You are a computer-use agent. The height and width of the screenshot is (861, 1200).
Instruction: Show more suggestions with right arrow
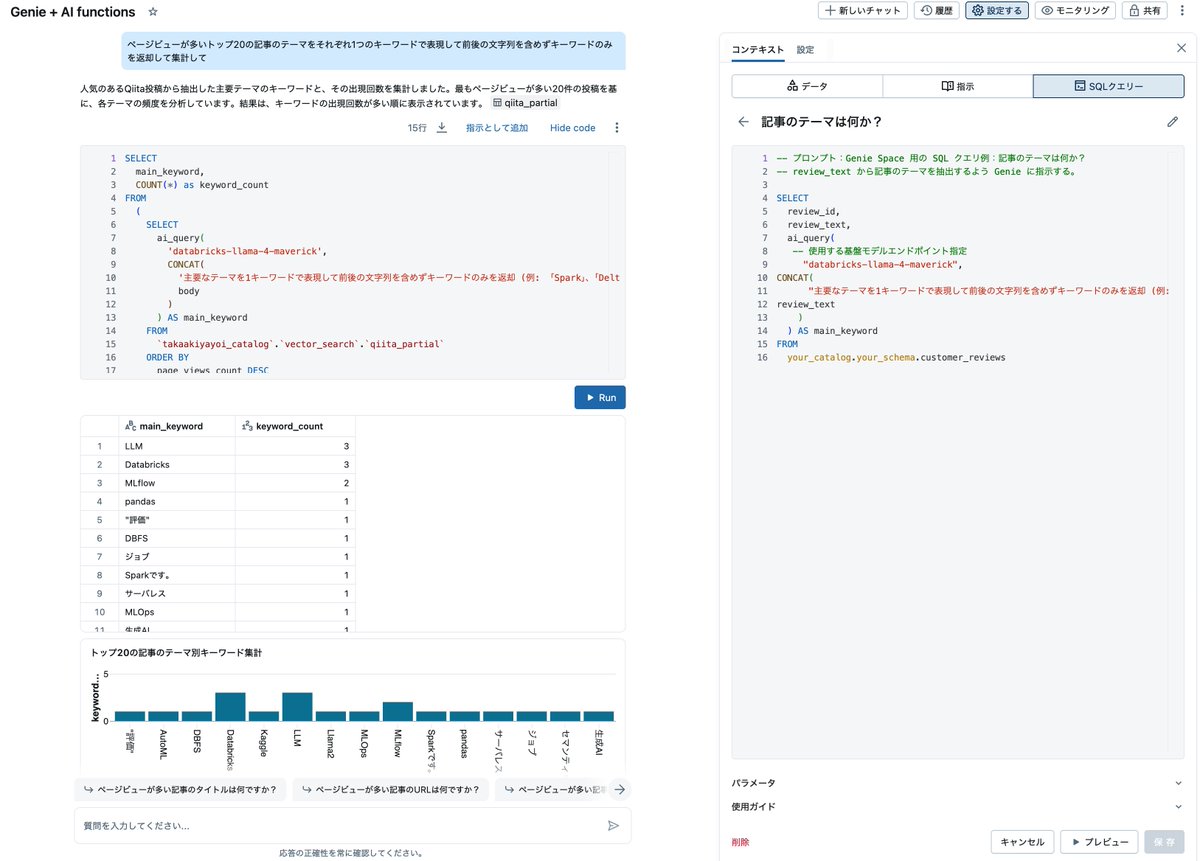[620, 789]
